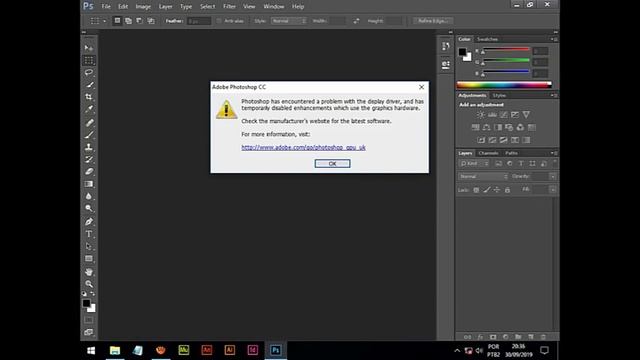Add a Levels adjustment
Viewport: 640px width, 360px height.
click(493, 115)
